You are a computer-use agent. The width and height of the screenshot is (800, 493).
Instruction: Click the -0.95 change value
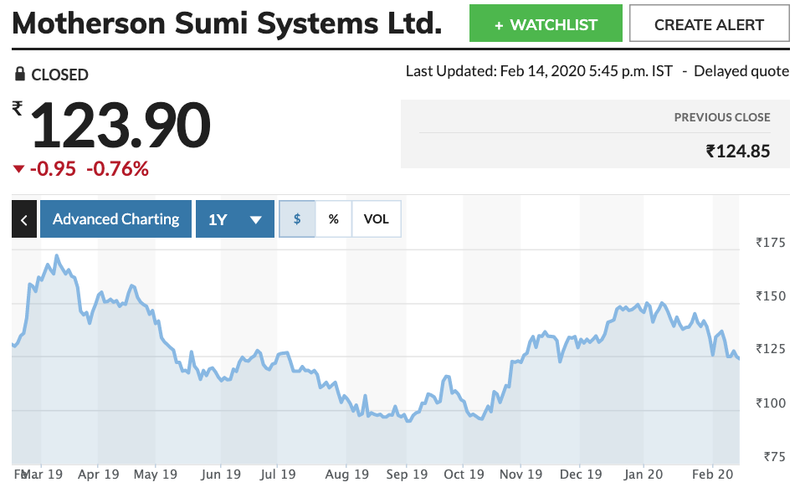pos(53,169)
